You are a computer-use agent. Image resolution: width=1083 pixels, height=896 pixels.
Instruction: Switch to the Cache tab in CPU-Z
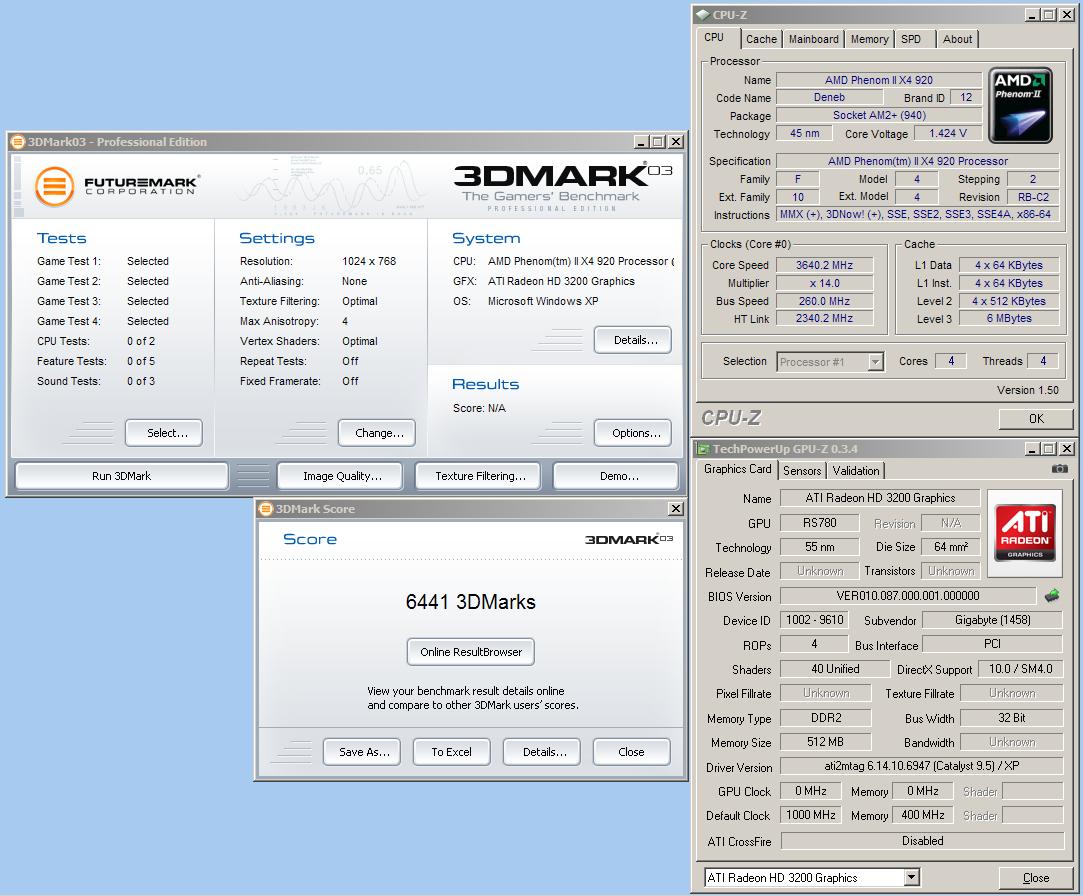761,39
